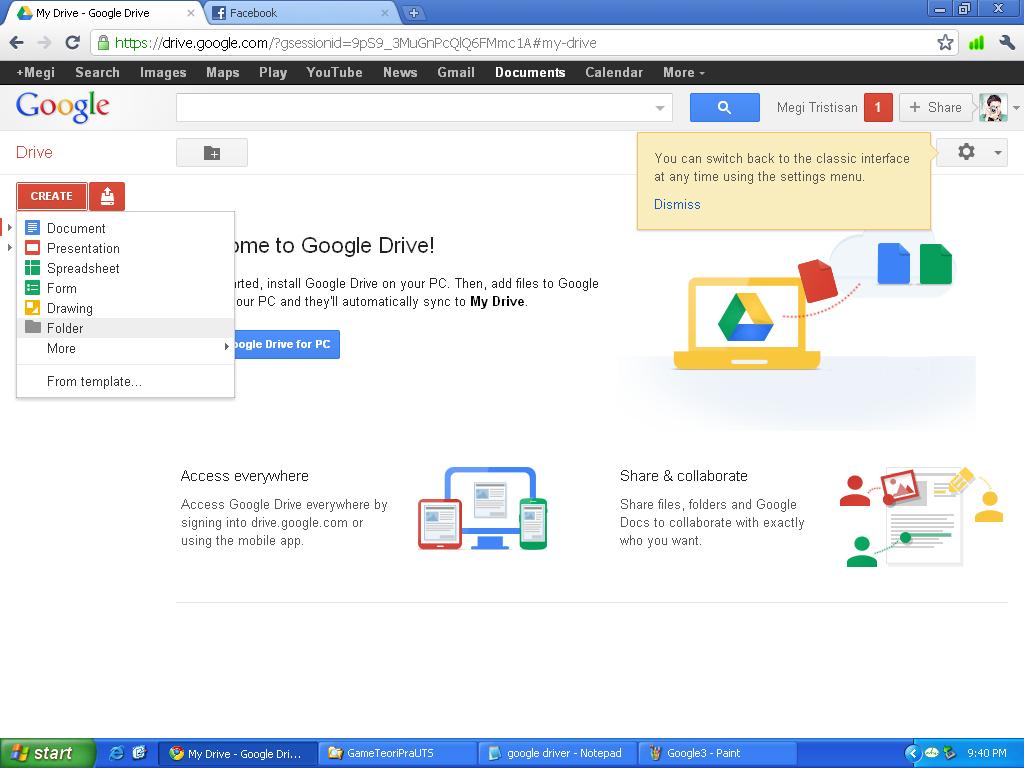This screenshot has width=1024, height=768.
Task: Open new browser tab button
Action: click(413, 12)
